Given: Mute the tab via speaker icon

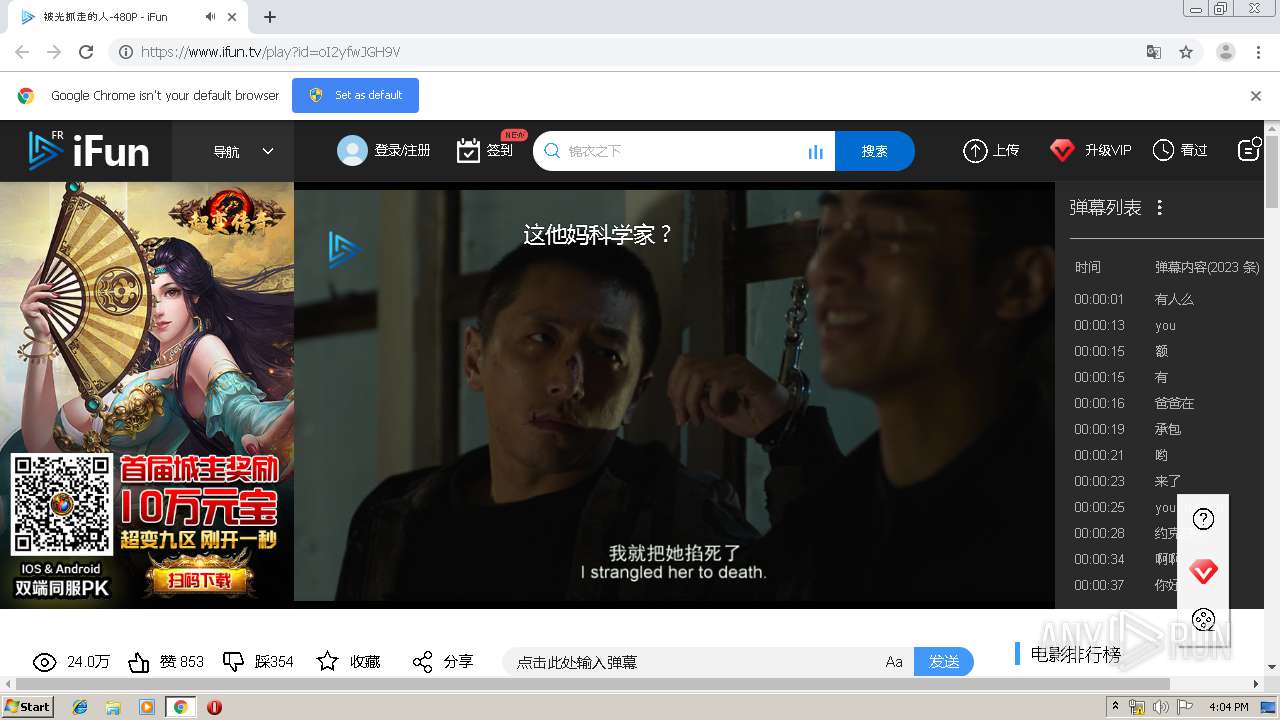Looking at the screenshot, I should (x=211, y=17).
